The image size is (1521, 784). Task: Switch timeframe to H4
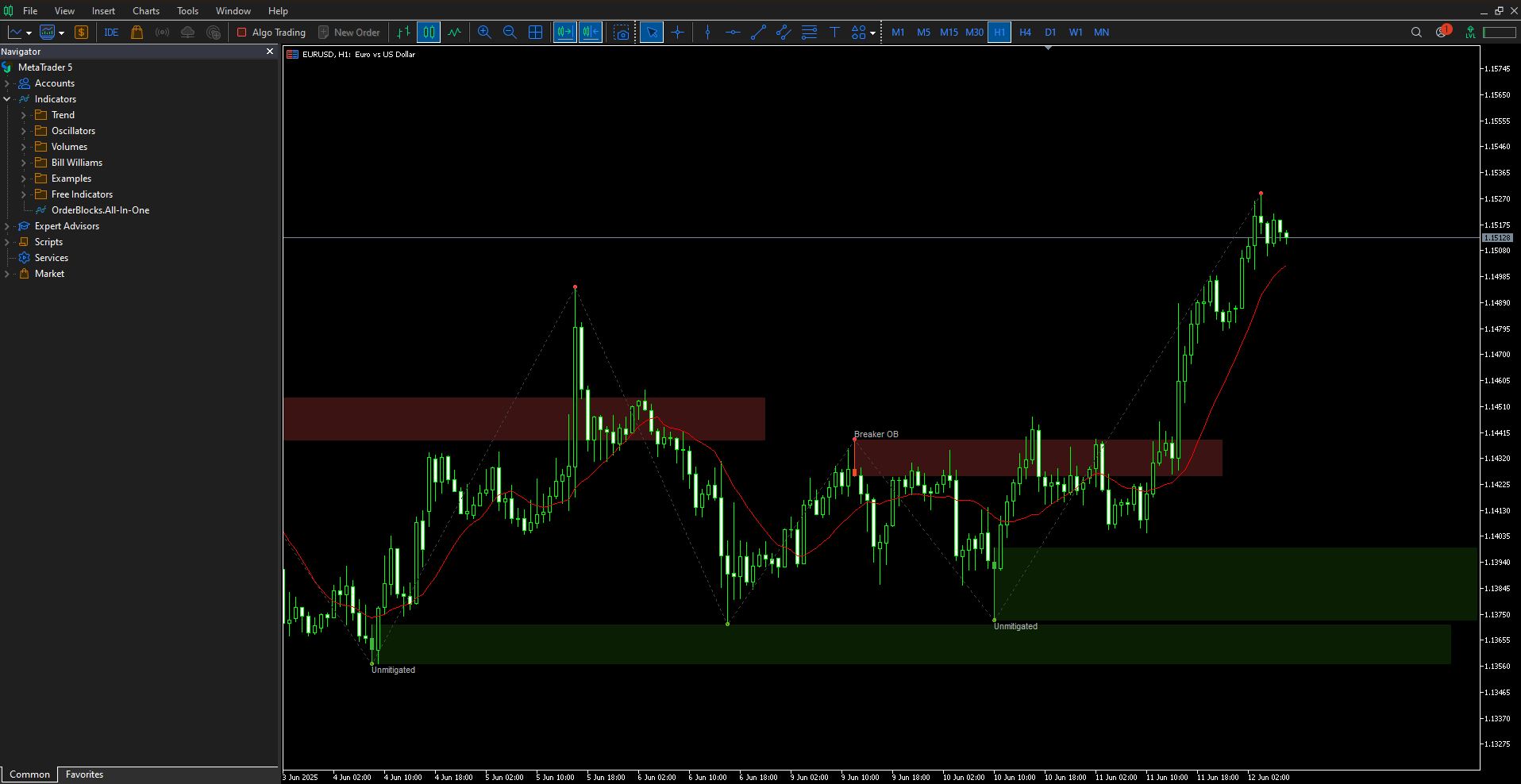1025,32
